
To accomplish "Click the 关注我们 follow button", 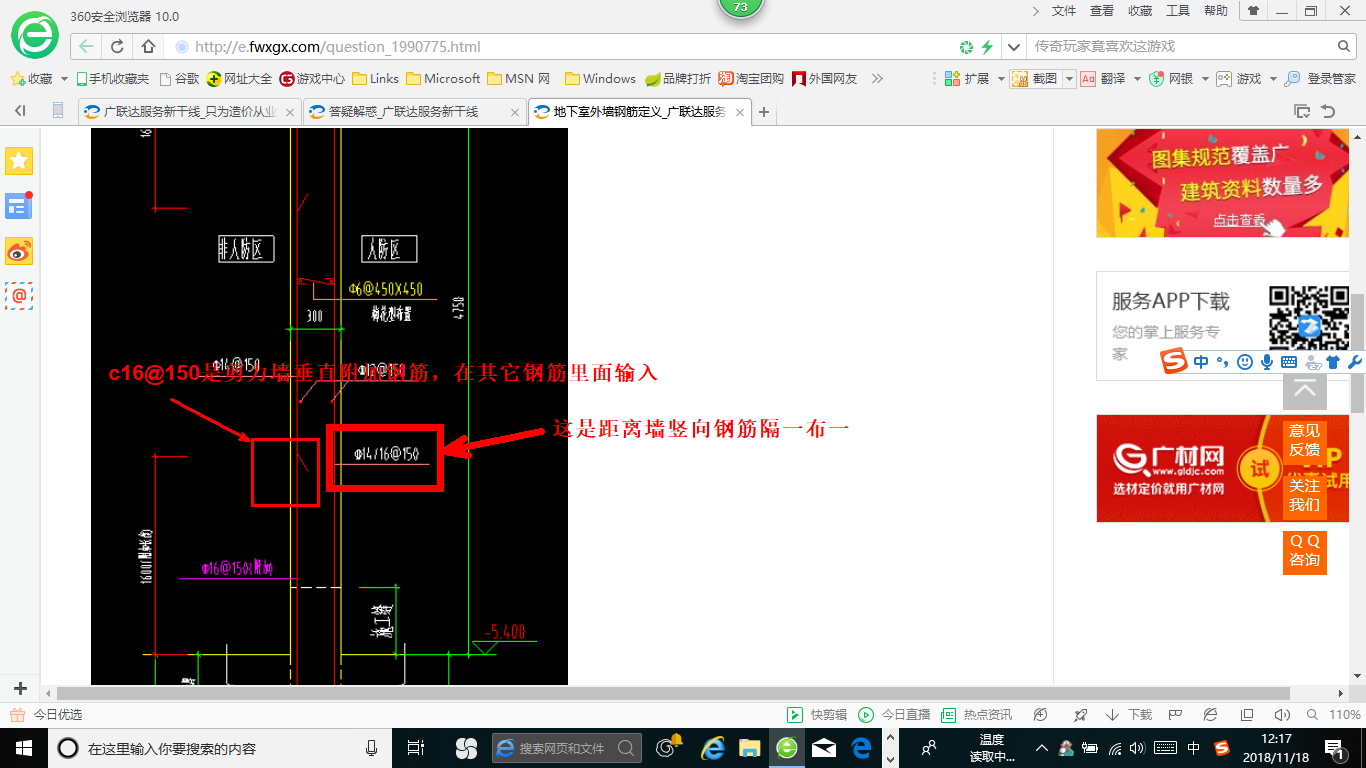I will coord(1304,495).
